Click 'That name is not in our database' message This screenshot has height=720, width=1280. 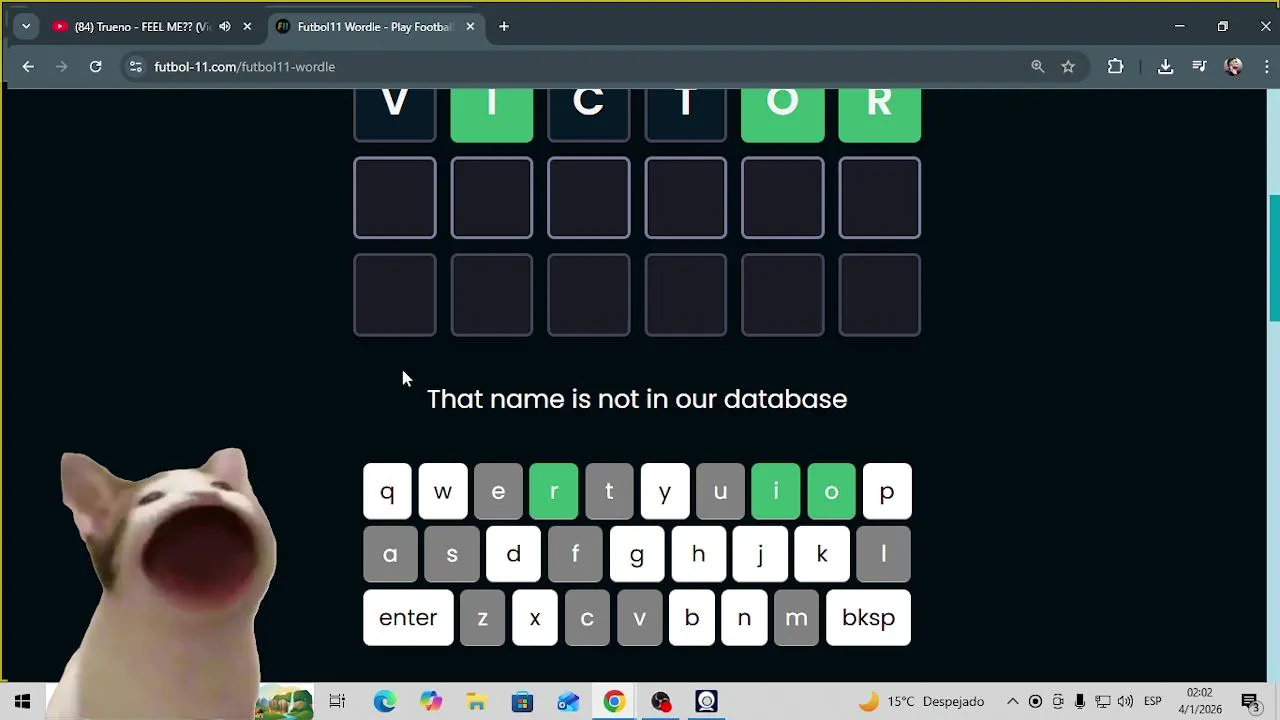click(637, 399)
